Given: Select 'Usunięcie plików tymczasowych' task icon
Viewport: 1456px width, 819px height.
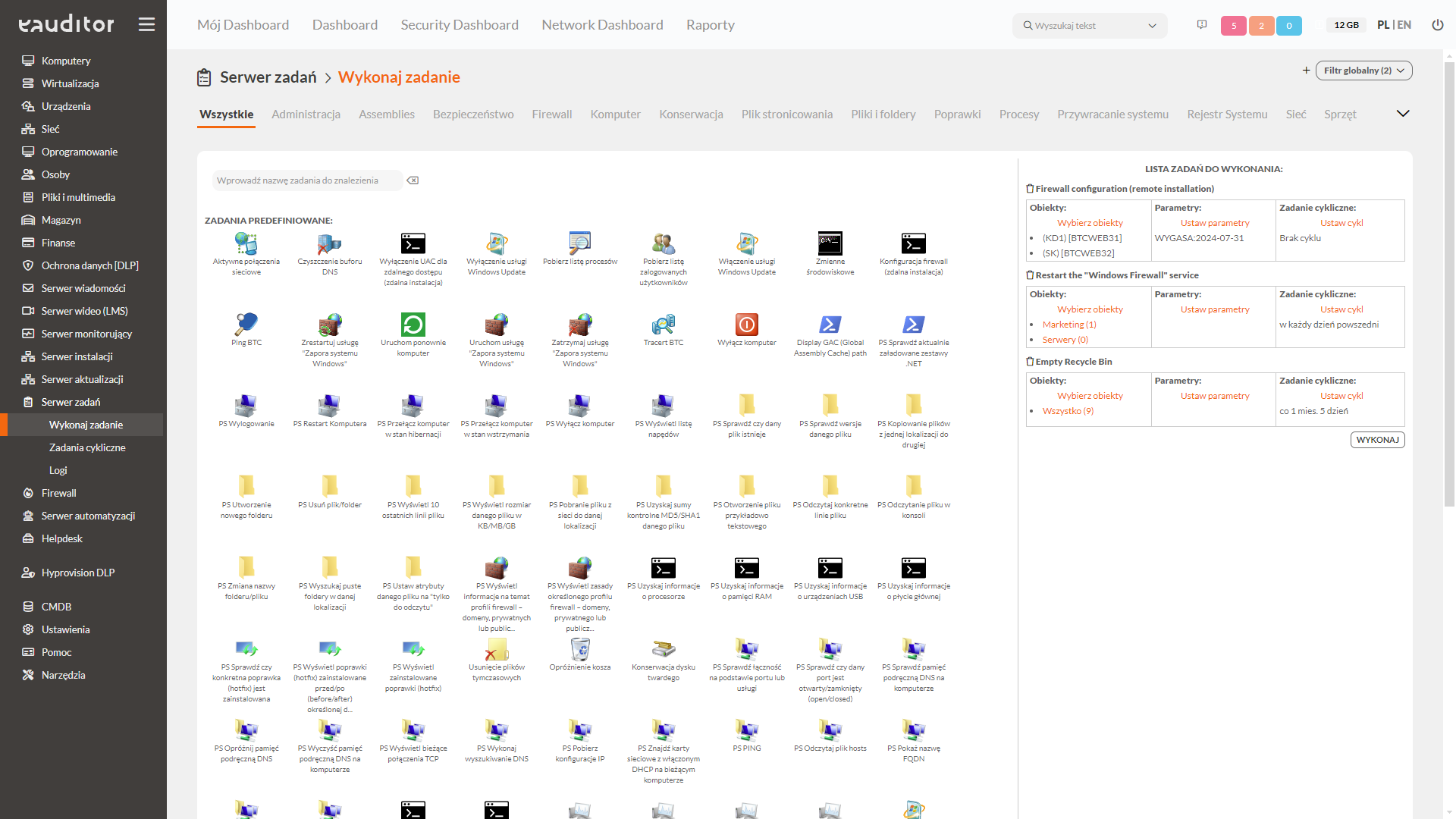Looking at the screenshot, I should pos(497,649).
